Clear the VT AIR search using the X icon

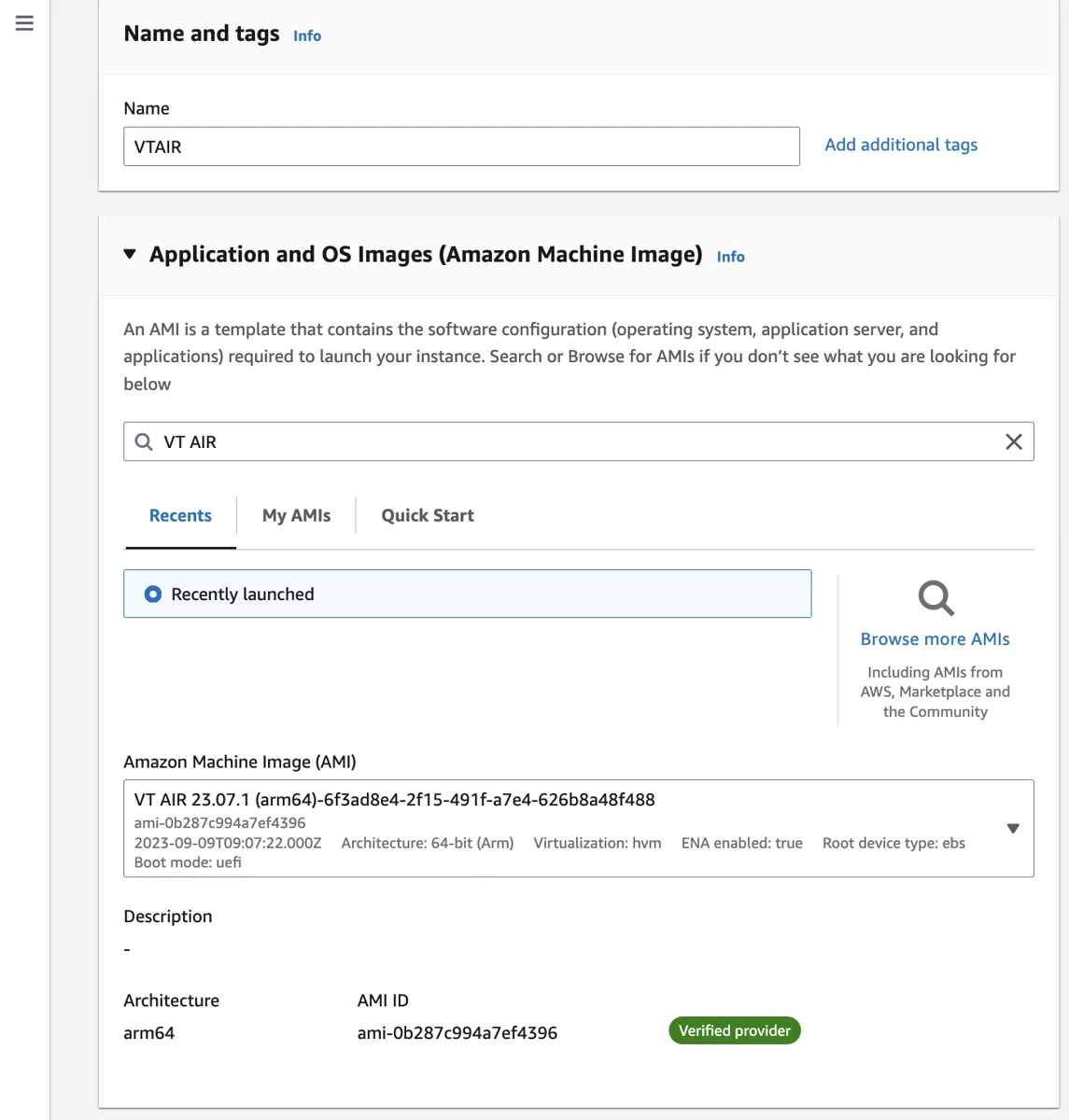[x=1014, y=441]
